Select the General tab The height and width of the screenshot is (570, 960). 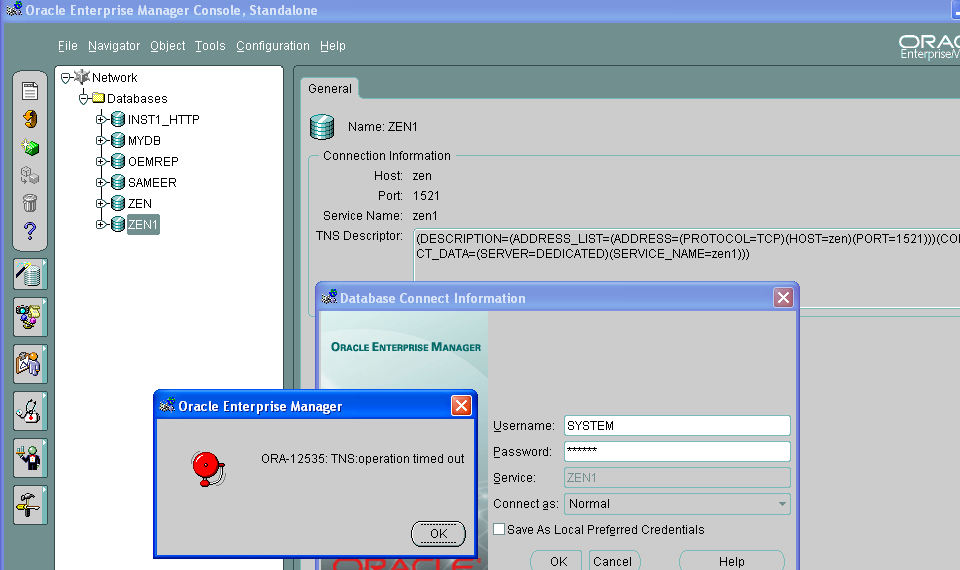[330, 89]
